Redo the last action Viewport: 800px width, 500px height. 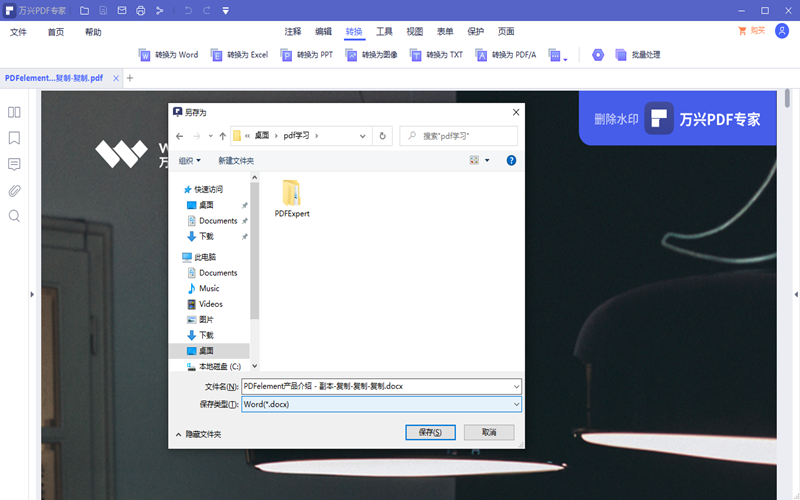pyautogui.click(x=207, y=10)
